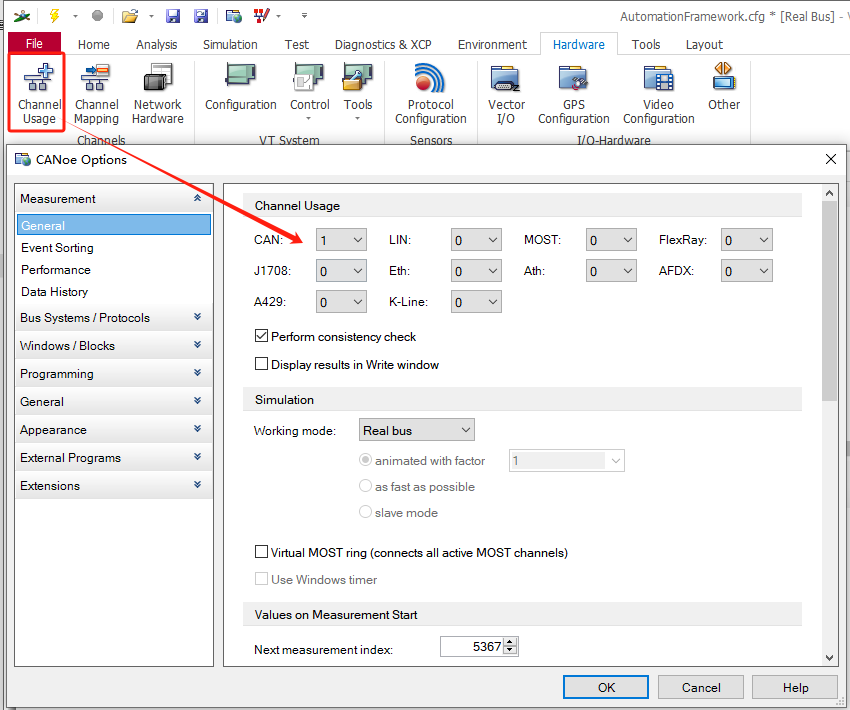Viewport: 850px width, 710px height.
Task: Open the Eth channel count dropdown
Action: (476, 271)
